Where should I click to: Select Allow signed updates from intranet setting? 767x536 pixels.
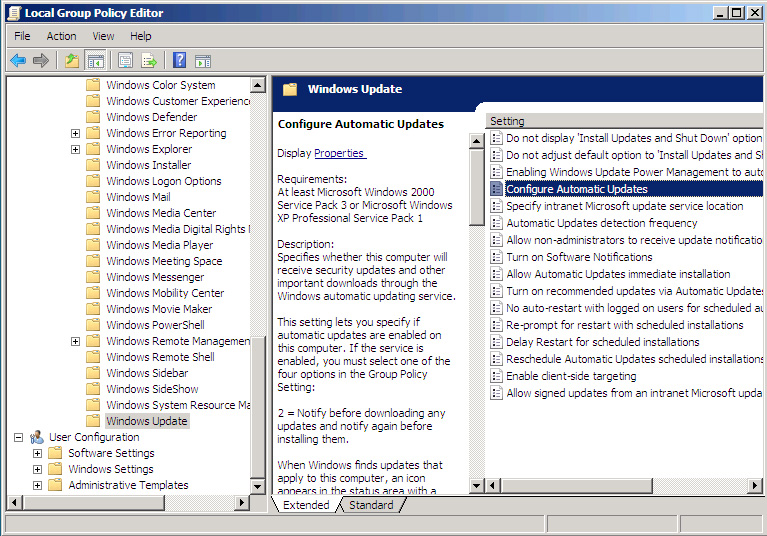coord(634,393)
